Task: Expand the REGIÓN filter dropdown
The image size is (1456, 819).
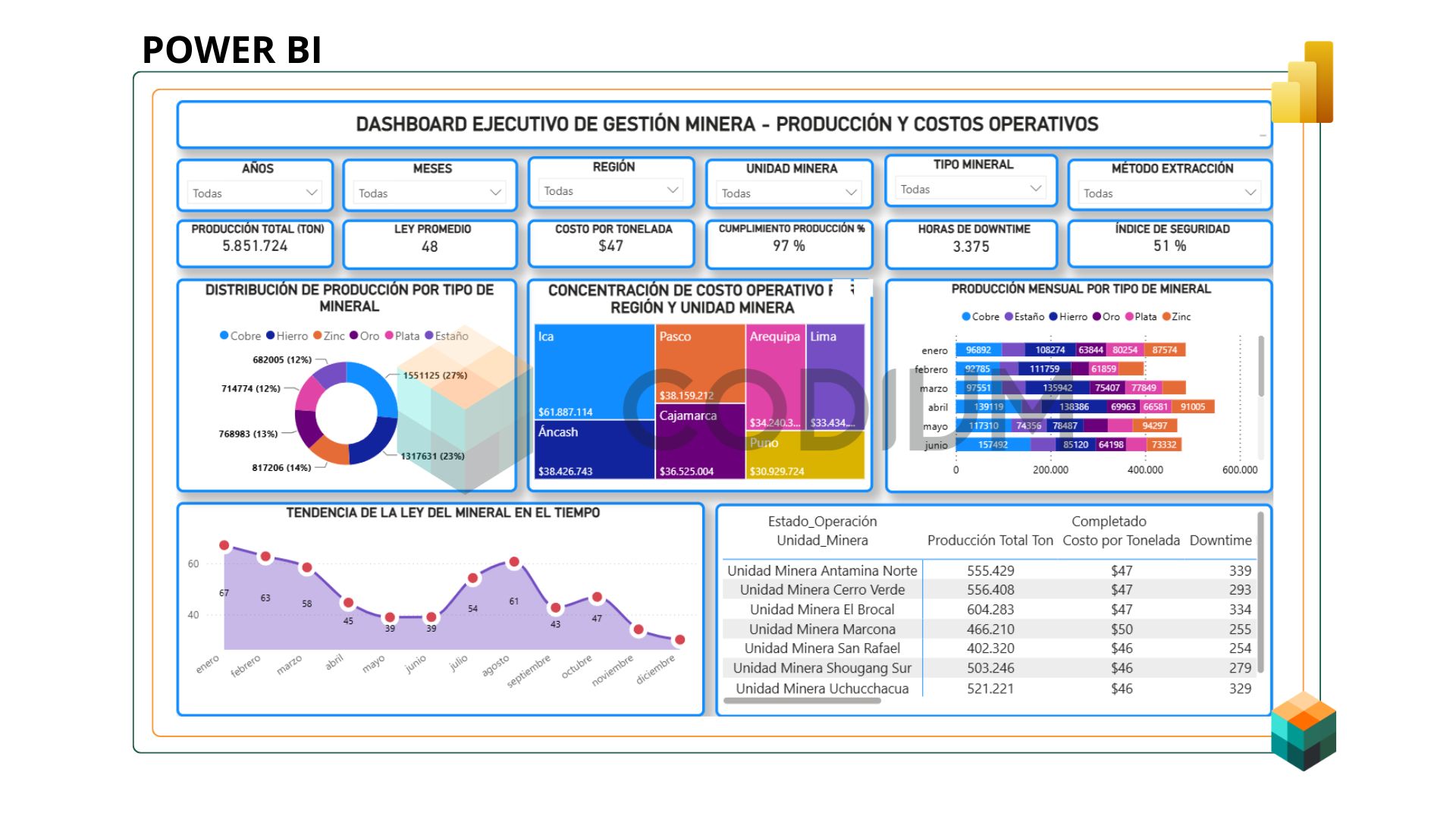Action: [x=611, y=190]
